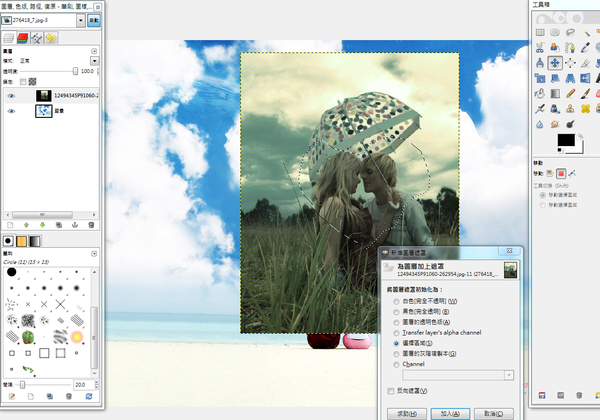This screenshot has width=600, height=420.
Task: Select the Bucket Fill tool
Action: click(x=540, y=94)
